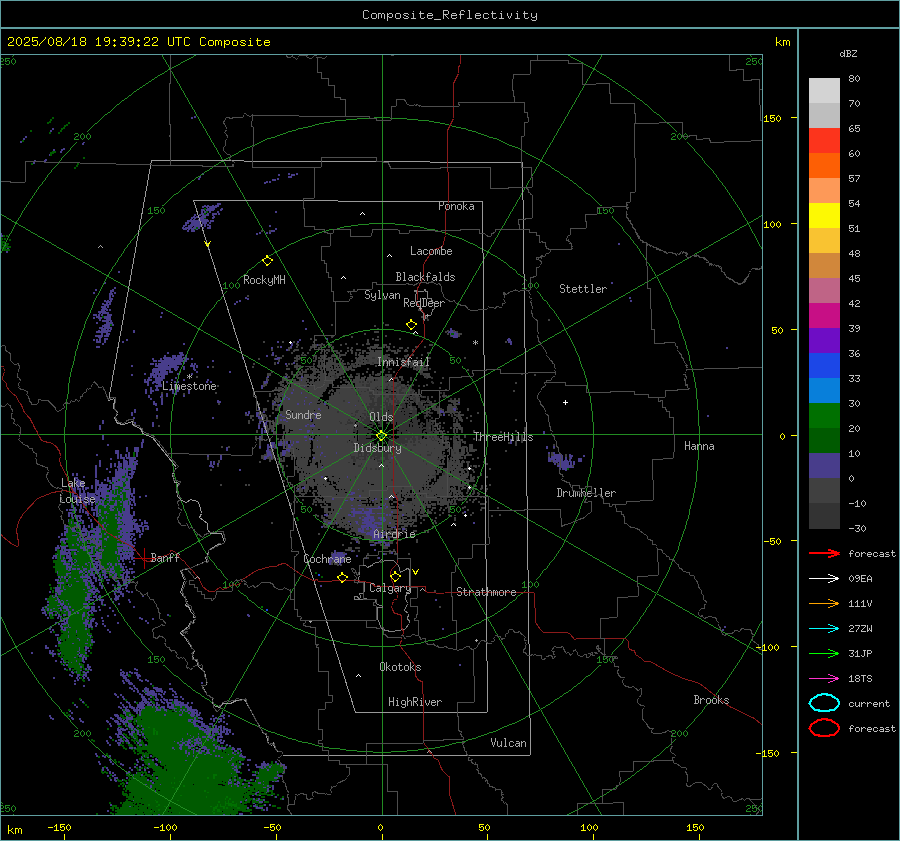Click the red forecast arrow in the legend

824,553
